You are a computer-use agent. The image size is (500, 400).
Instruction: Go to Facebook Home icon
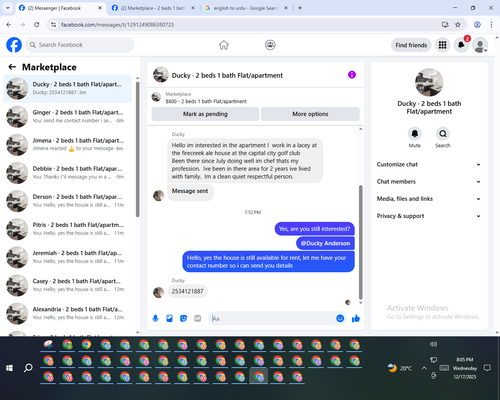tap(224, 45)
